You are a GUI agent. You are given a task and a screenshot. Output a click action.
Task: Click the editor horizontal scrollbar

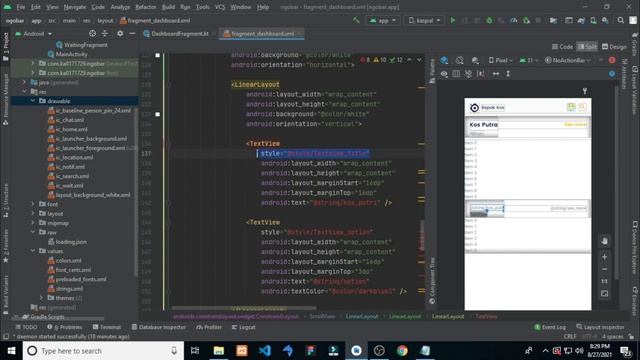click(244, 308)
